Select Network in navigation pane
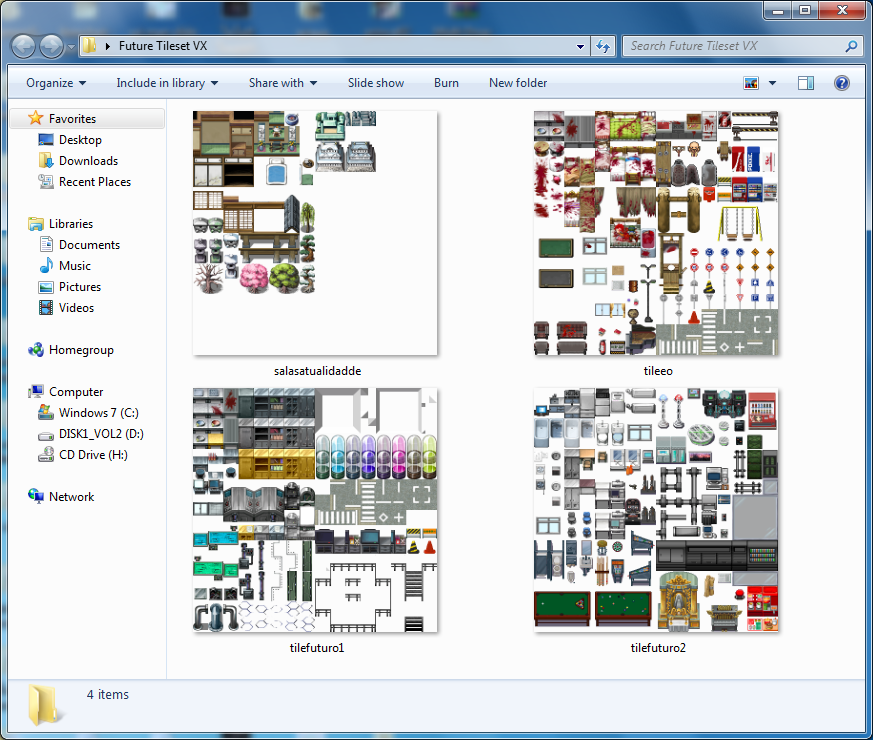873x740 pixels. (x=71, y=497)
